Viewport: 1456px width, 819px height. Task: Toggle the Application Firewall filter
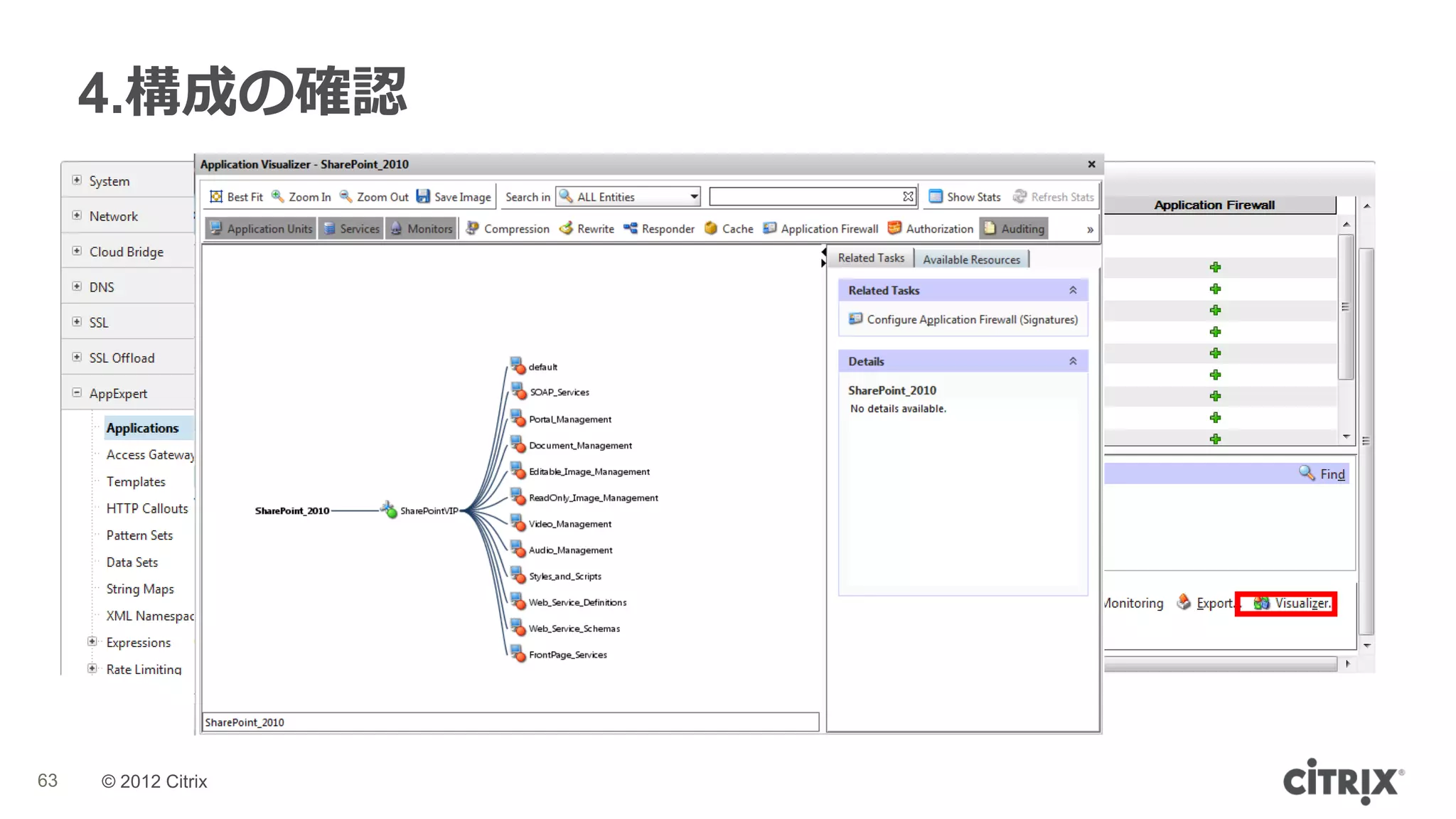820,228
